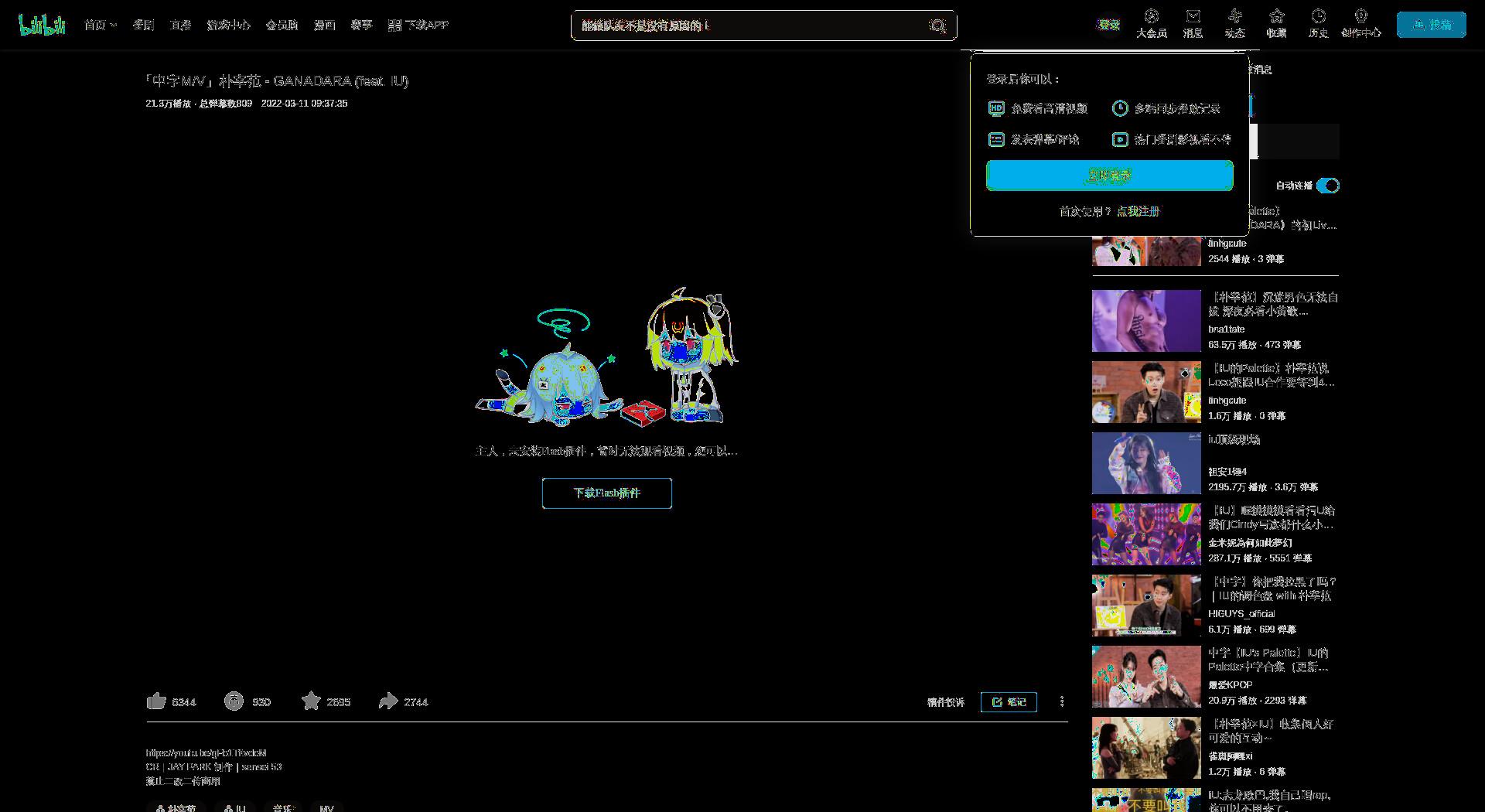Toggle the 自动连播 autoplay switch
This screenshot has width=1485, height=812.
1328,186
